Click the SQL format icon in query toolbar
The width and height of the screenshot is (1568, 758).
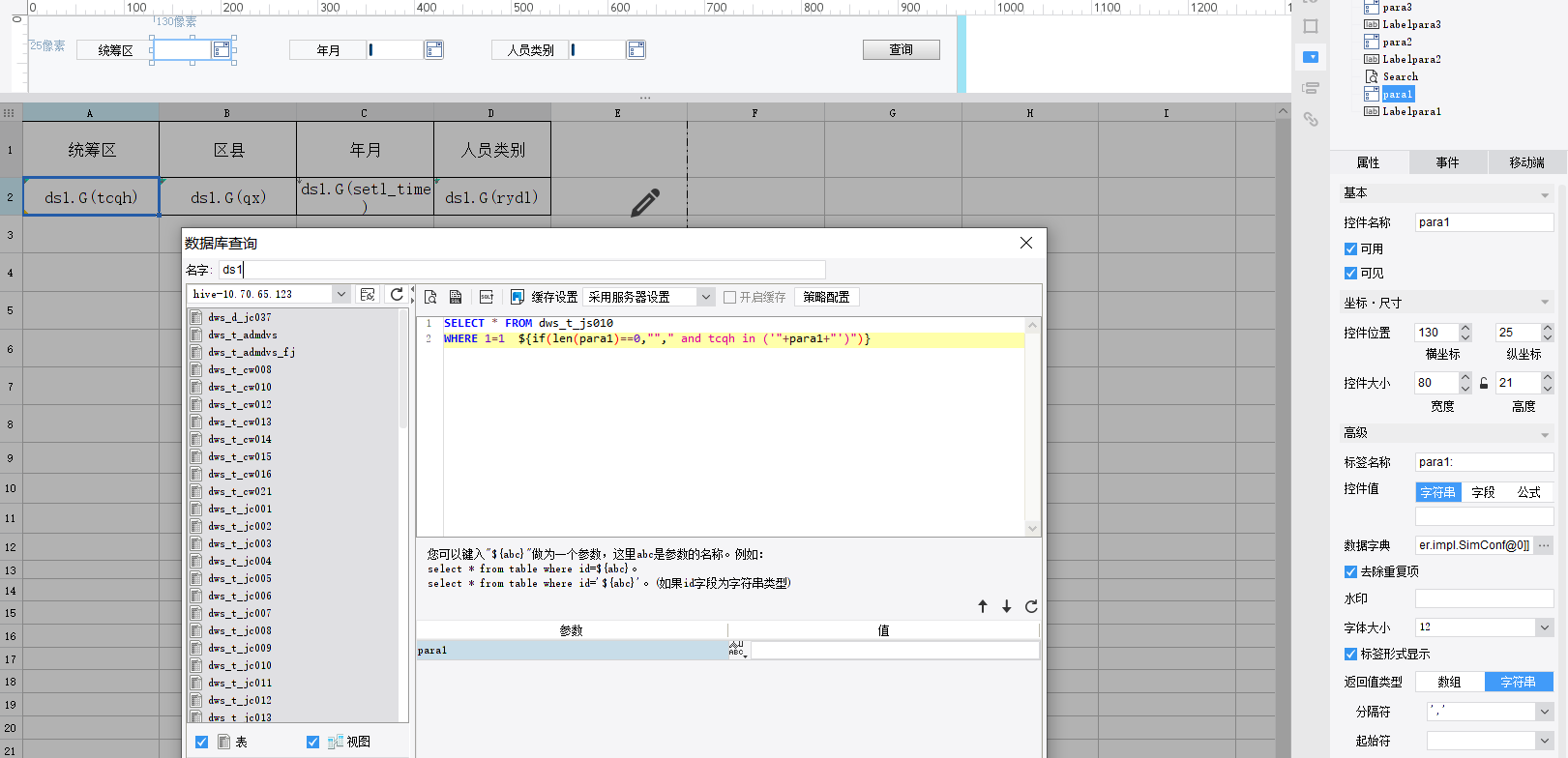[x=487, y=297]
